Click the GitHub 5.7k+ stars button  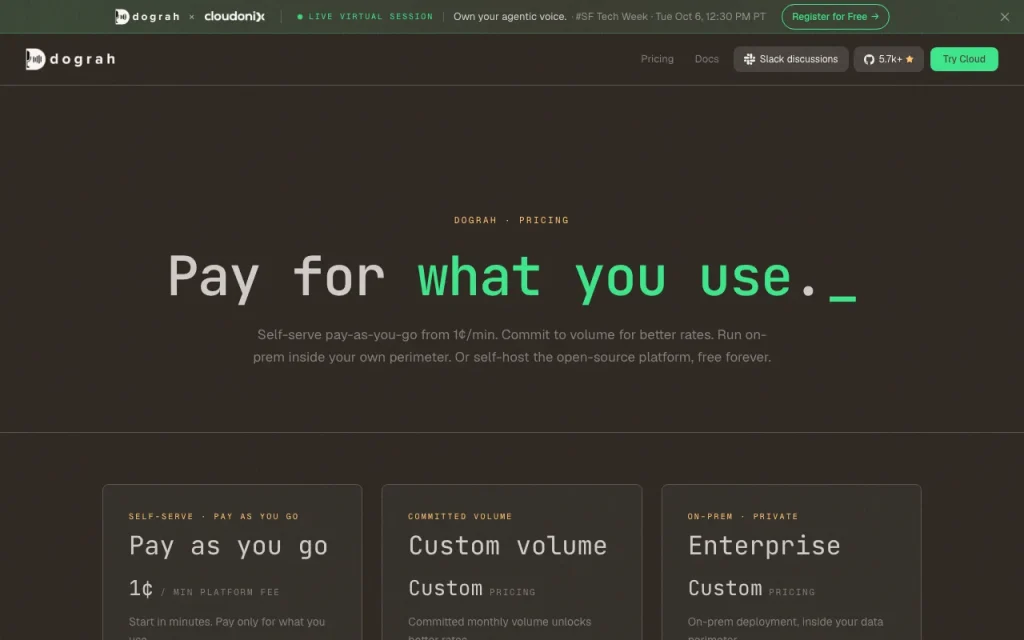888,59
